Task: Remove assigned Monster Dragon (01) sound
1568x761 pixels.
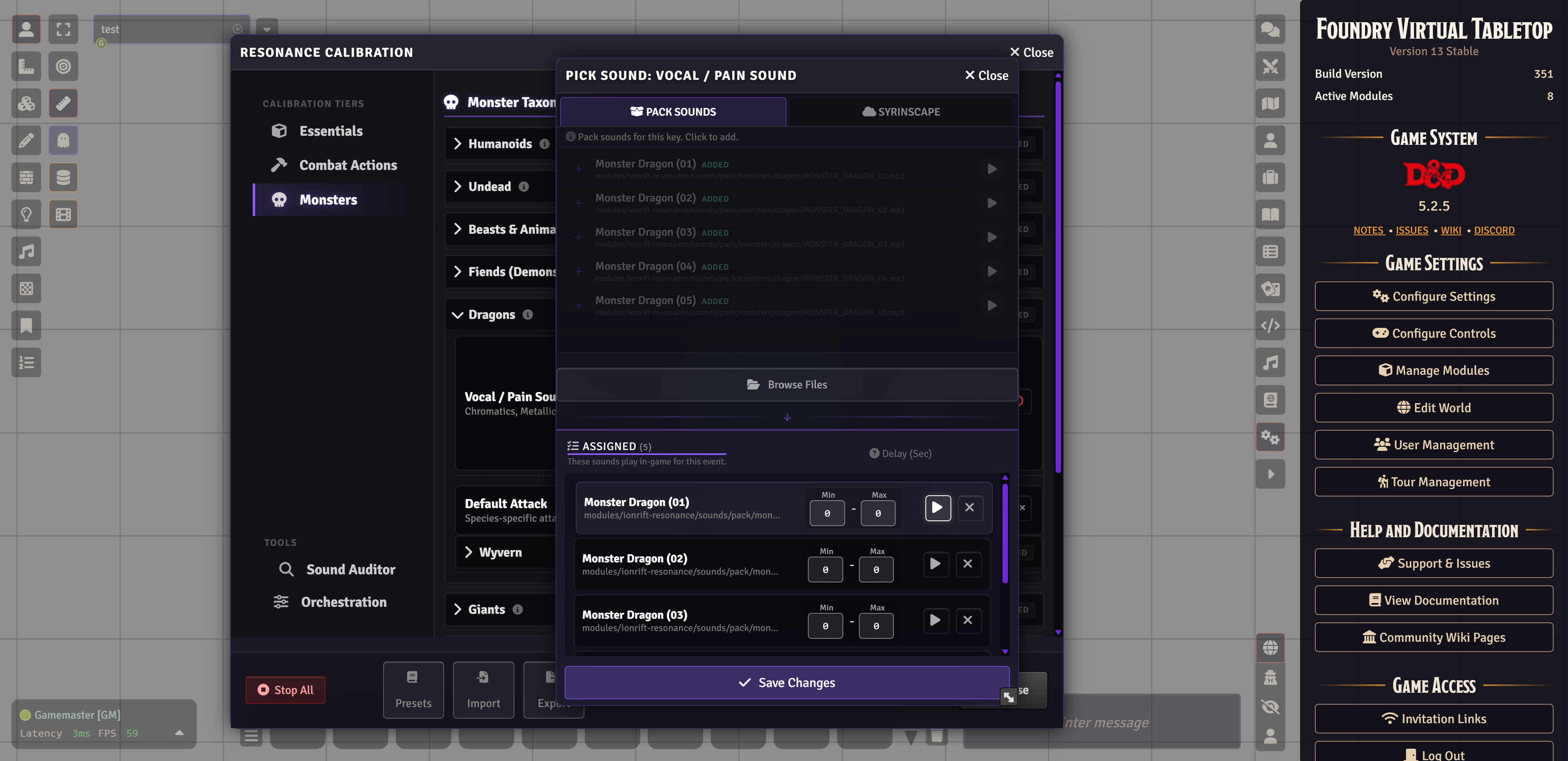Action: point(970,507)
